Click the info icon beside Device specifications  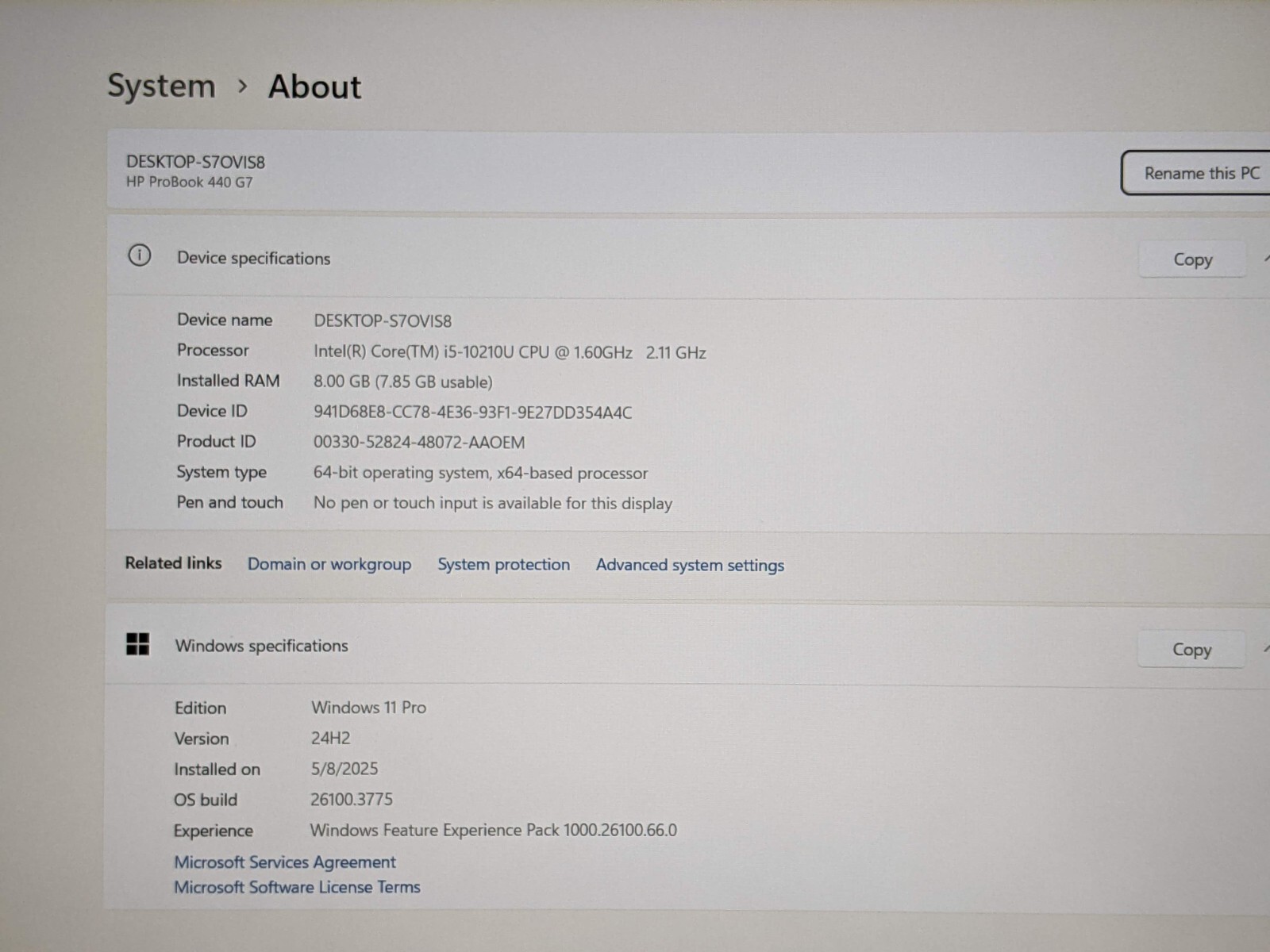point(139,255)
